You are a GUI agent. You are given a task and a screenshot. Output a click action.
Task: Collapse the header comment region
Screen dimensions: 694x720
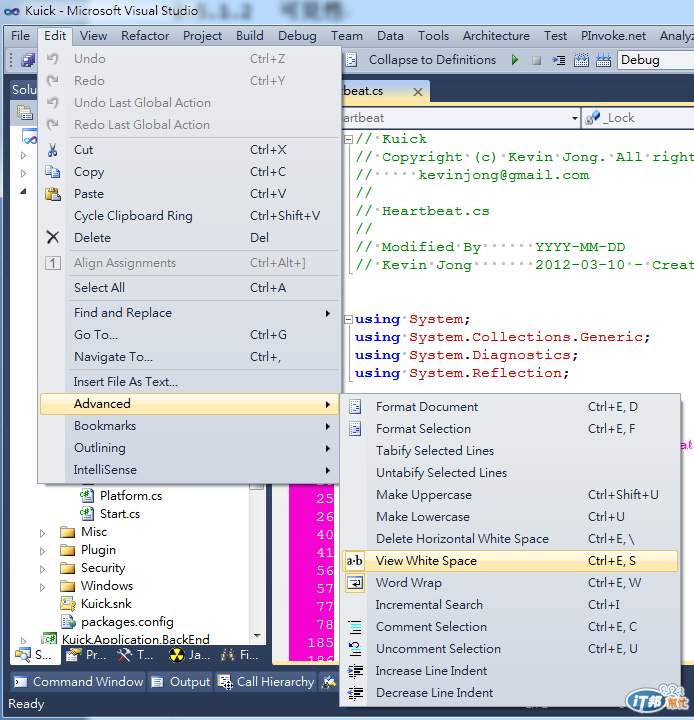(349, 139)
